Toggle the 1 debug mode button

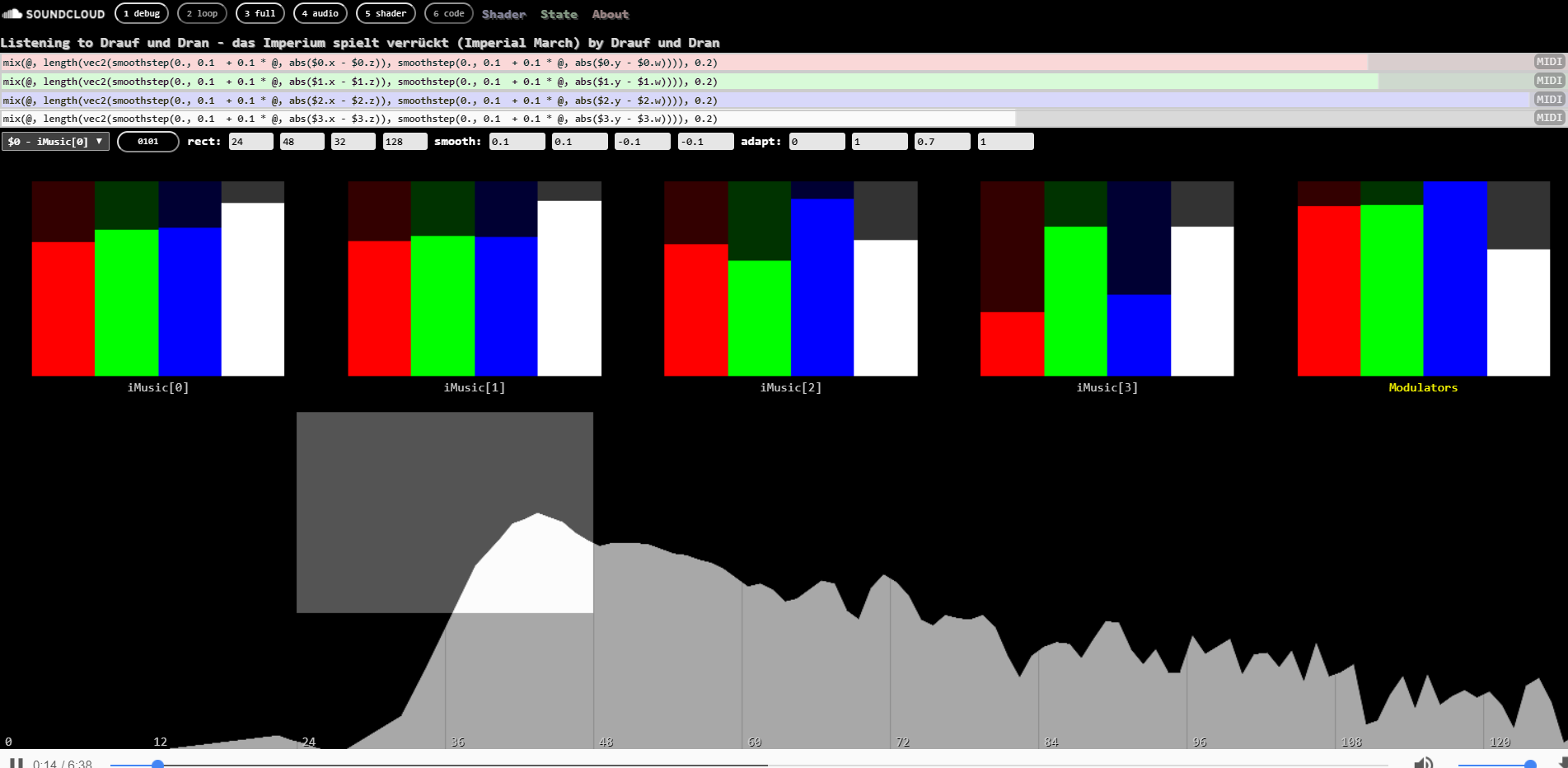pos(142,13)
